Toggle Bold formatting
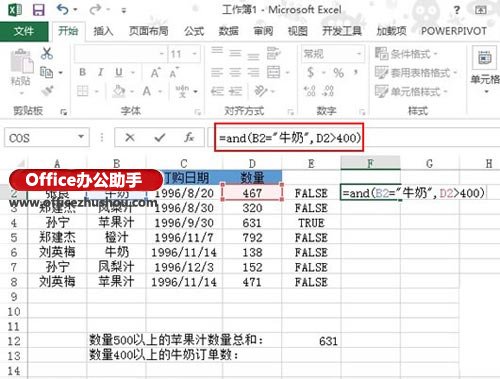 tap(82, 72)
